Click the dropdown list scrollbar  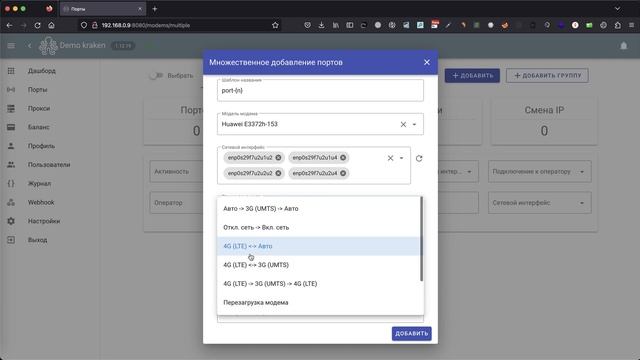(421, 239)
